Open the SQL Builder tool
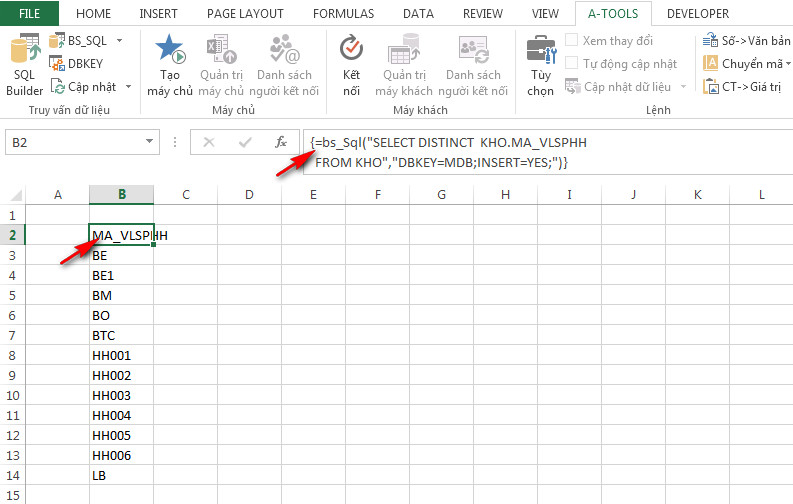793x504 pixels. point(24,66)
